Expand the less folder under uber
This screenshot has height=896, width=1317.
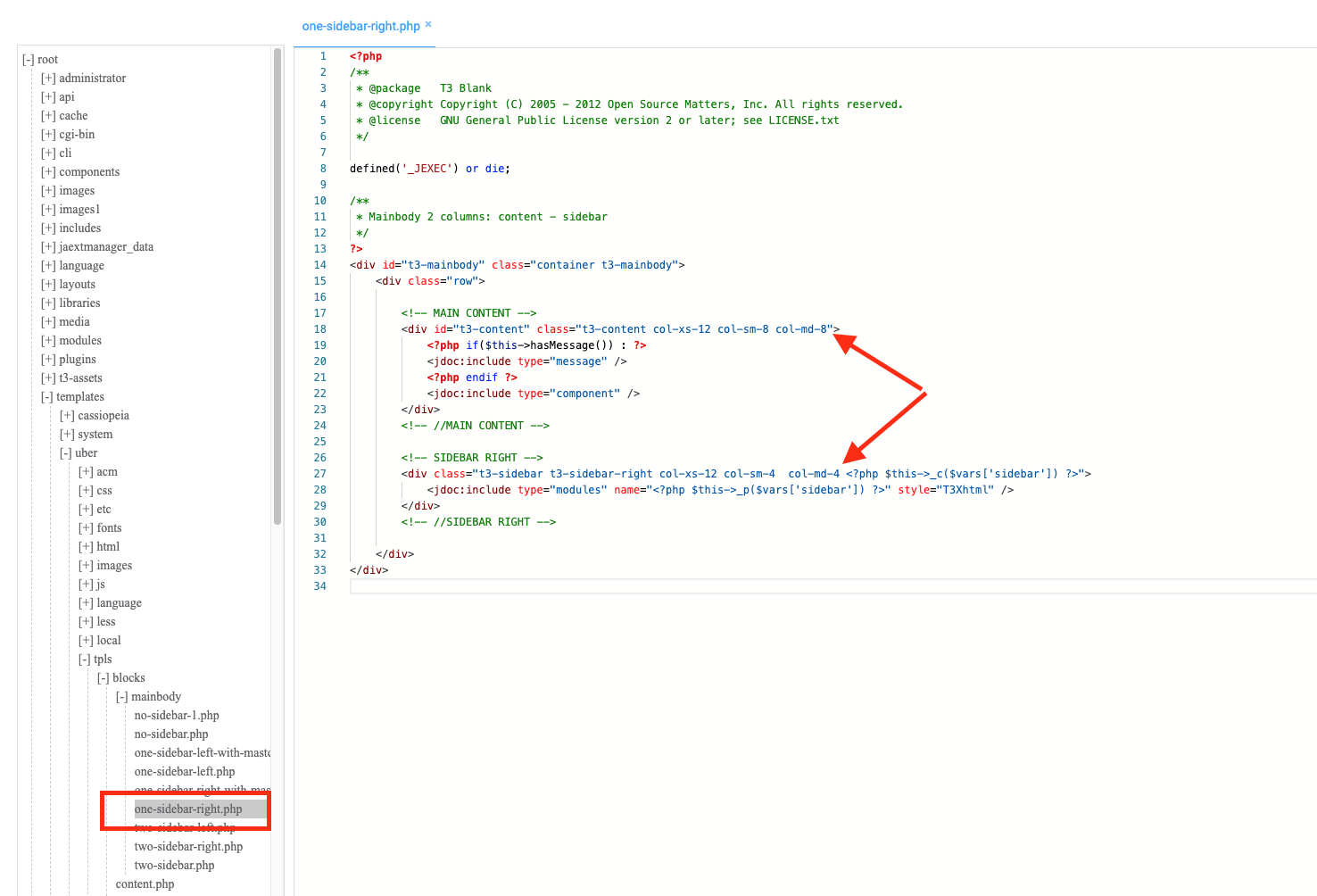tap(86, 622)
